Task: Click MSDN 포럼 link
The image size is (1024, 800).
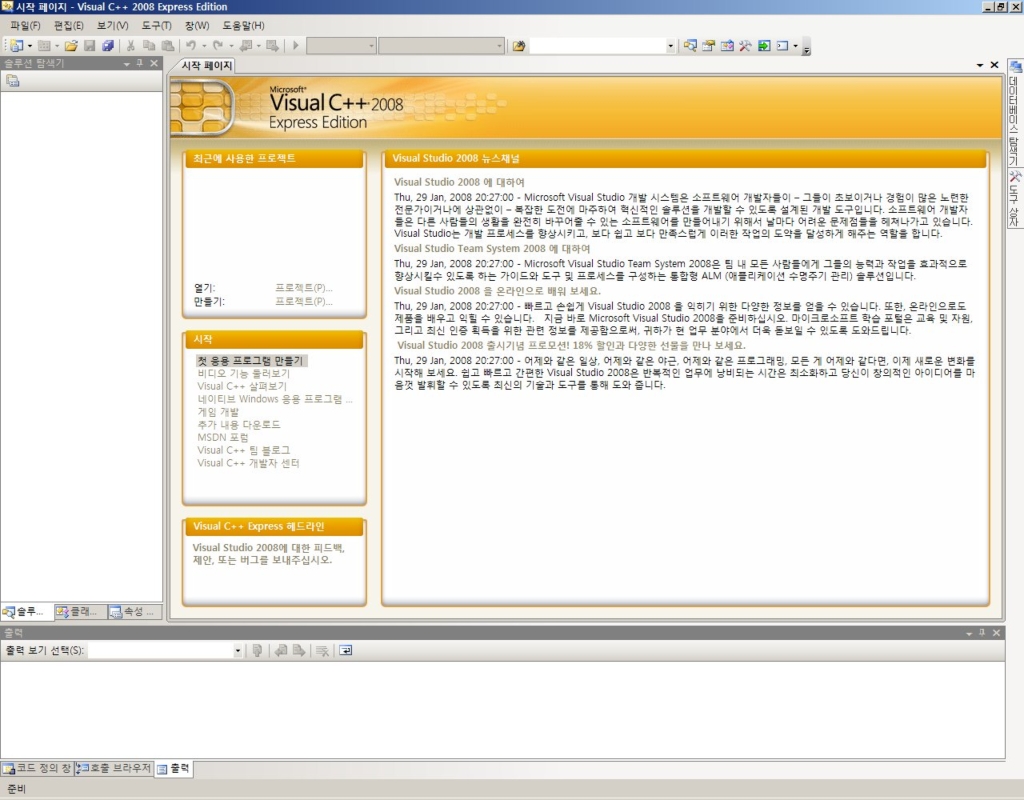Action: tap(223, 437)
